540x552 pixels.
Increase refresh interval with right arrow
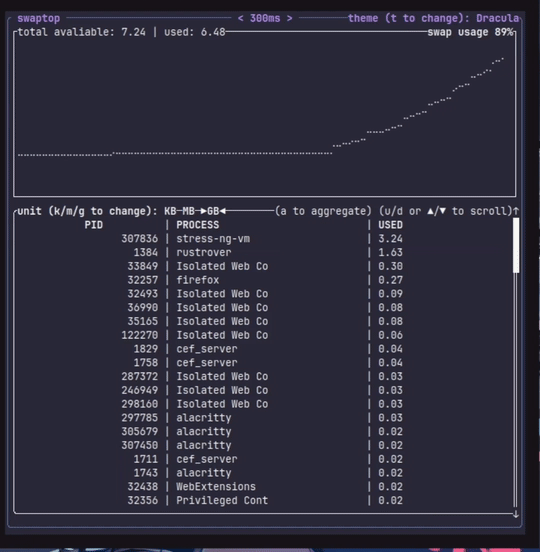pos(289,18)
